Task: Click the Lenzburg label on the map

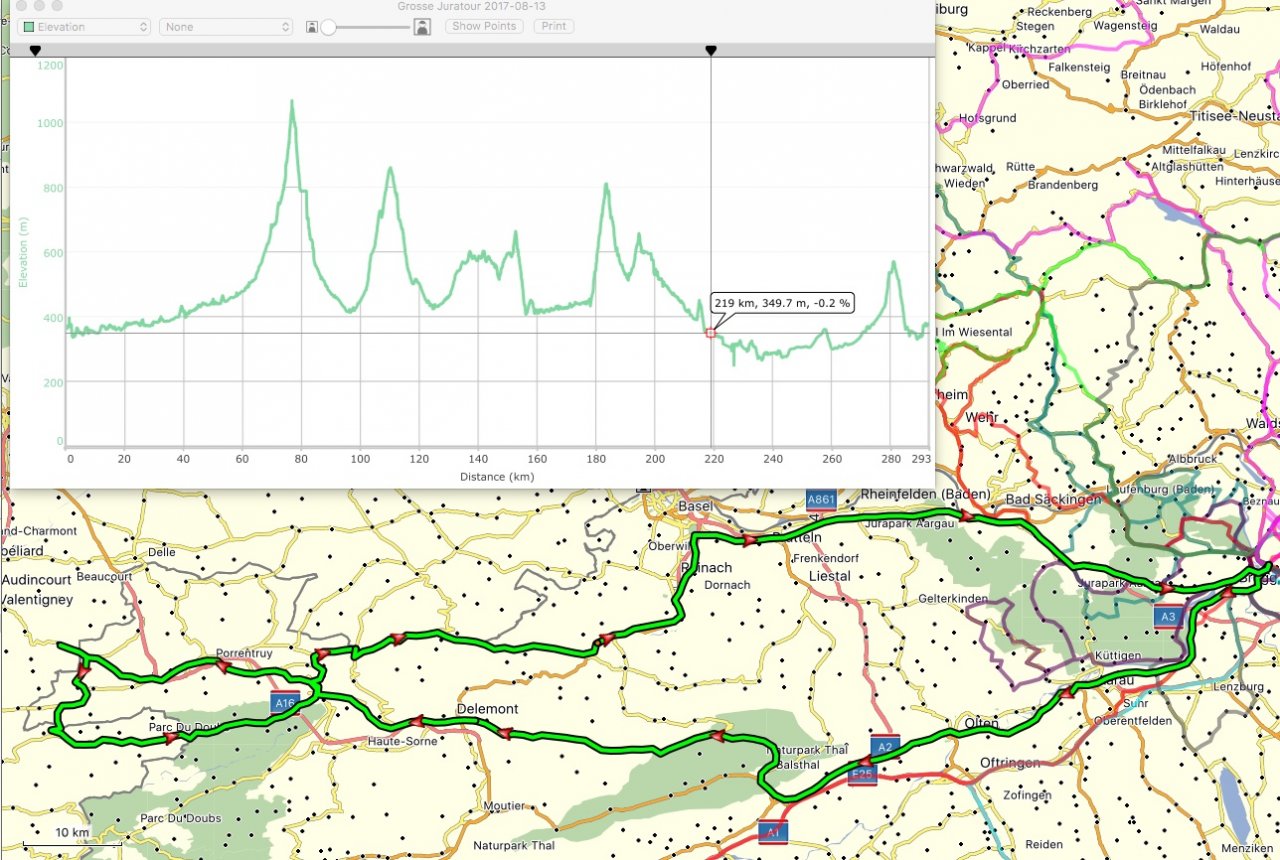Action: pyautogui.click(x=1237, y=687)
